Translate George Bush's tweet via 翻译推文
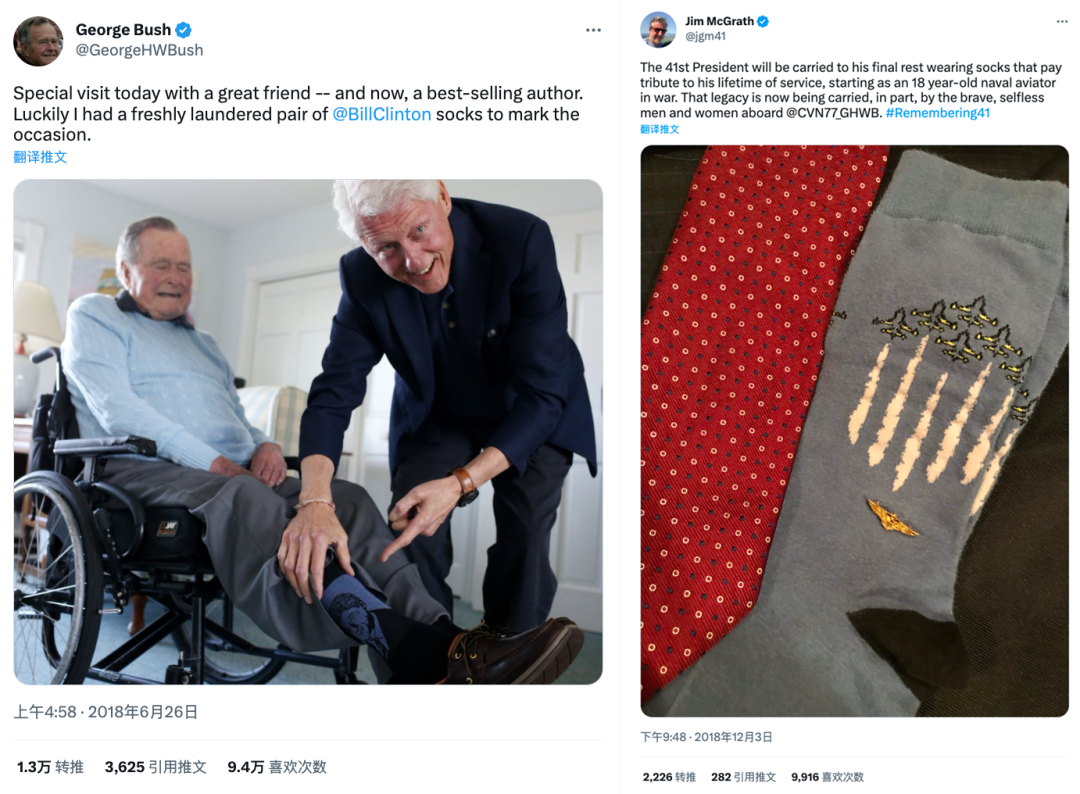Screen dimensions: 1080x794 (40, 157)
